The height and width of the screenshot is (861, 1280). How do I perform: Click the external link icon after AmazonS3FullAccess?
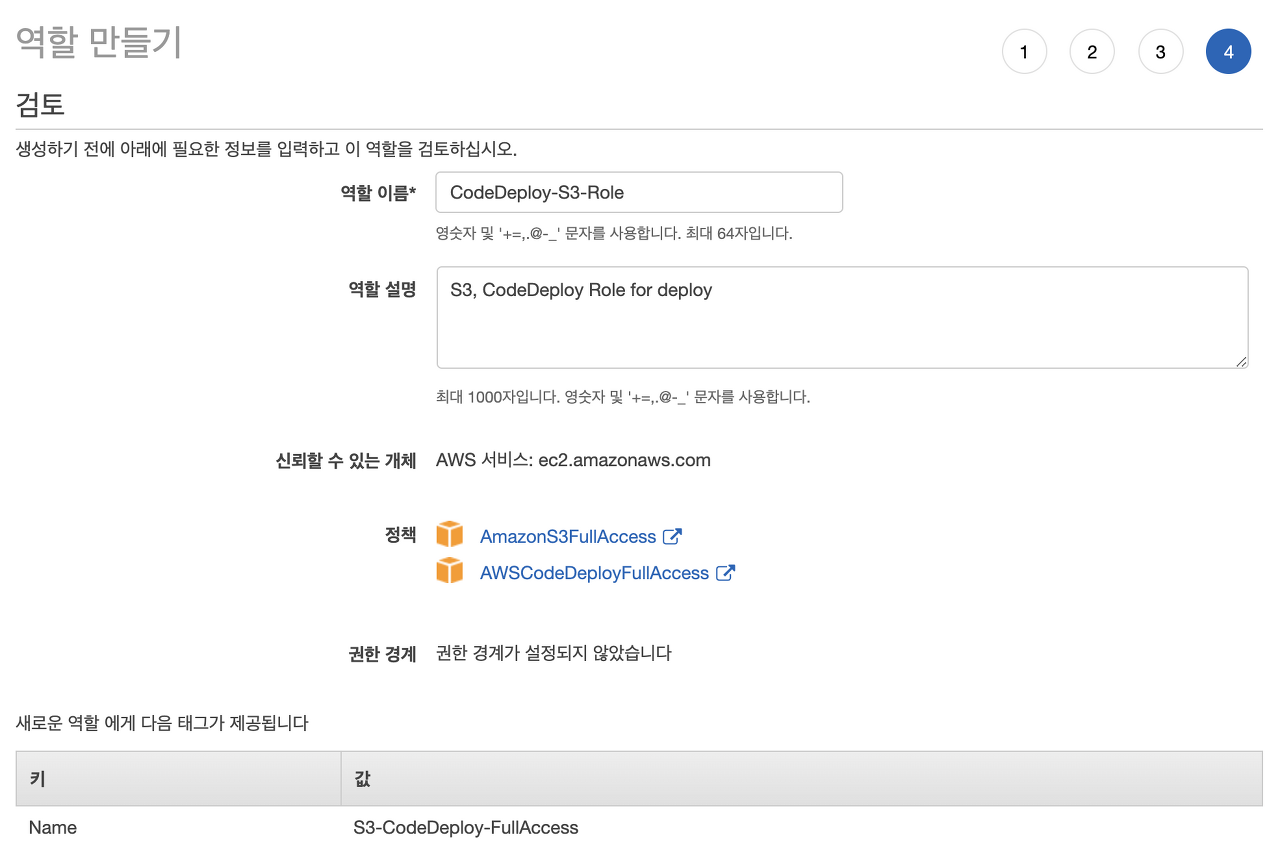(675, 536)
